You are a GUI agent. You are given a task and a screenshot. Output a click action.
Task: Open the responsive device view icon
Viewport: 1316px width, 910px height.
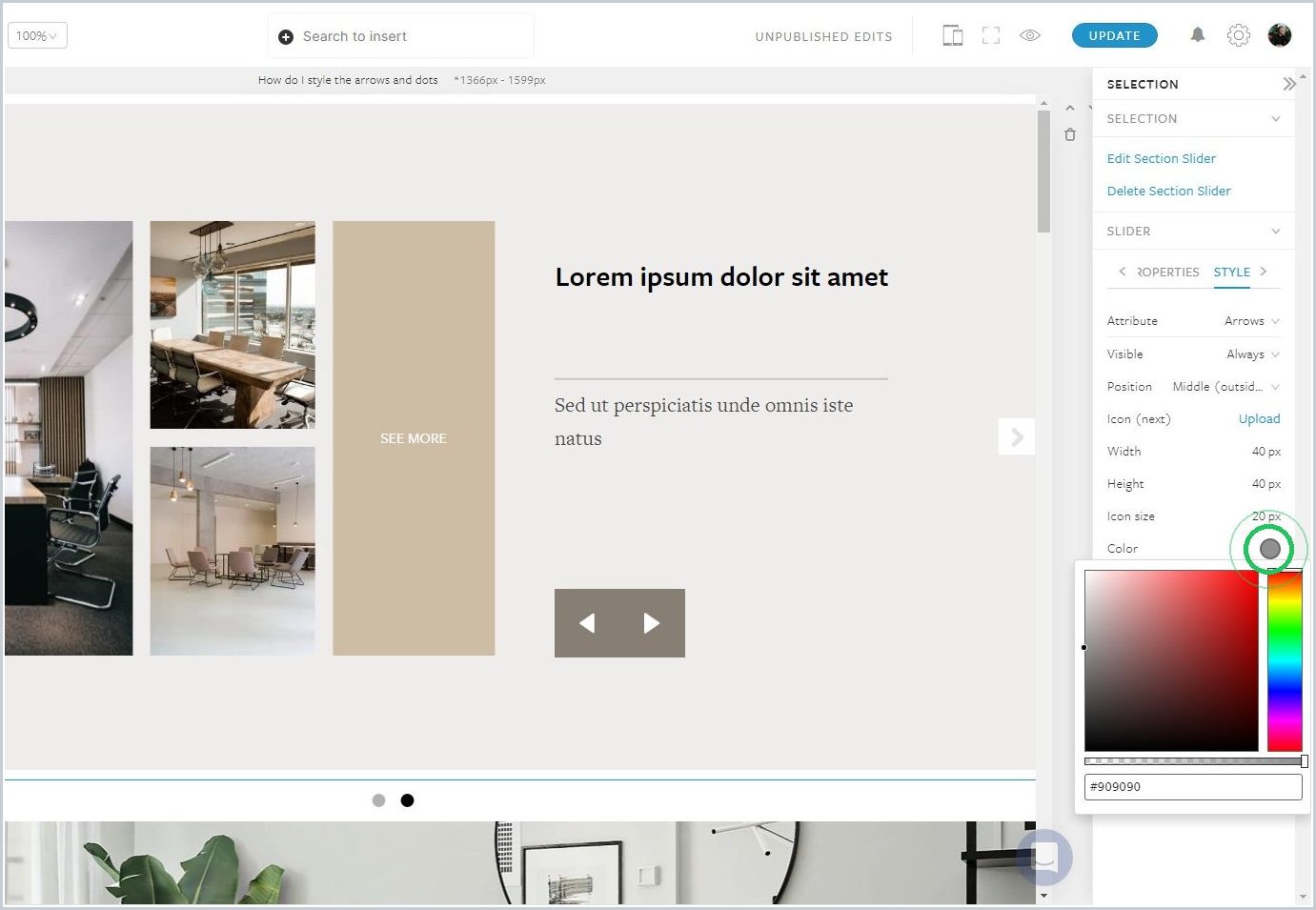(952, 36)
